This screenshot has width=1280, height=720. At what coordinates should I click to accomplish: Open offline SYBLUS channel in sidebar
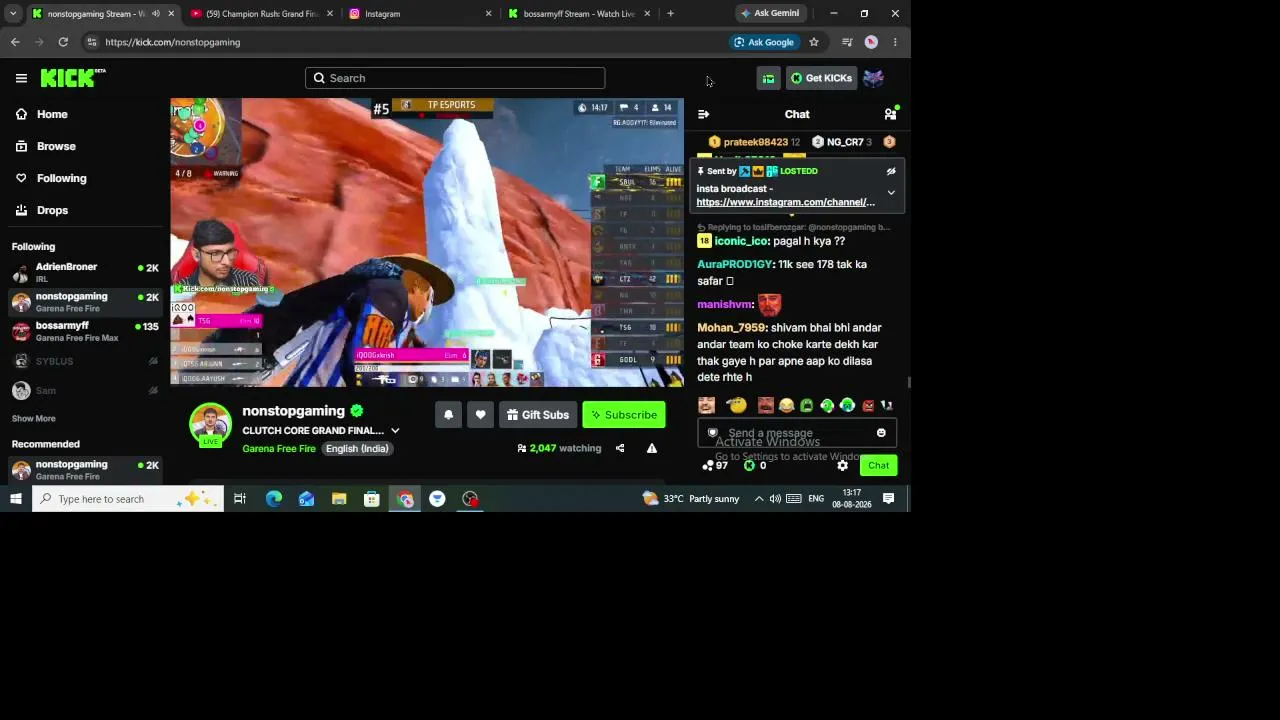coord(85,361)
